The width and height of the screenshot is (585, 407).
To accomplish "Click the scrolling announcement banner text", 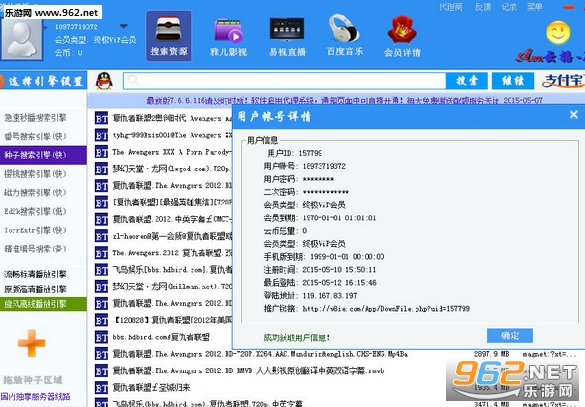I will pos(344,100).
